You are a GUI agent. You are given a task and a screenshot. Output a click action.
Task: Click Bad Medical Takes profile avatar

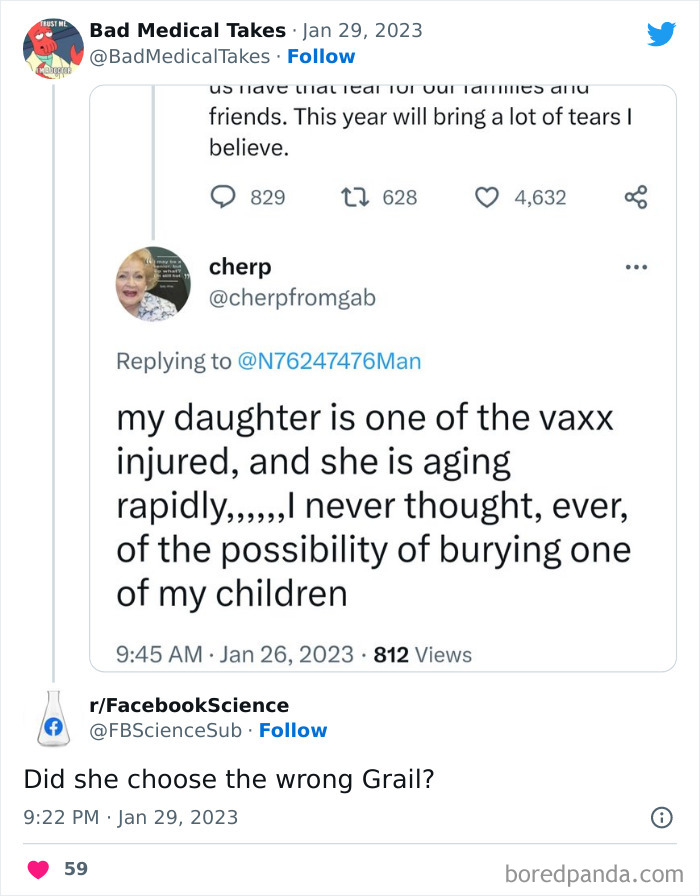pos(53,48)
